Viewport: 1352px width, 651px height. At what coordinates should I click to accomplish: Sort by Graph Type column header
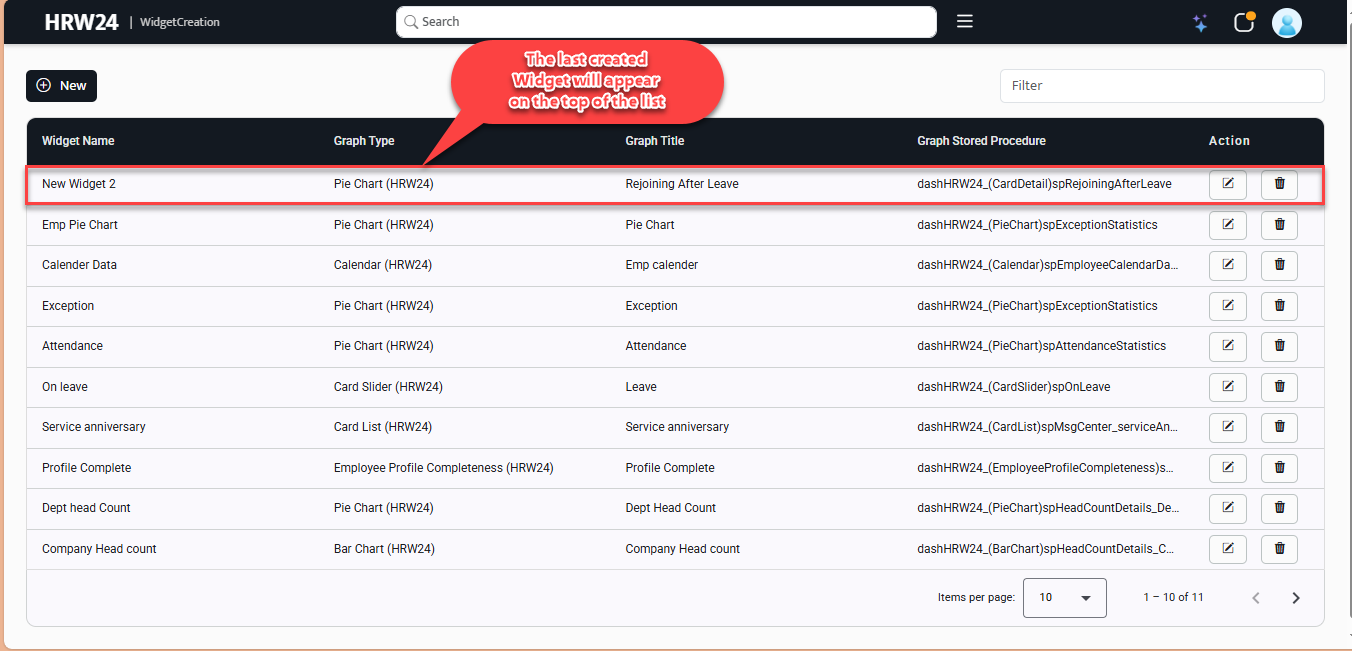coord(364,141)
